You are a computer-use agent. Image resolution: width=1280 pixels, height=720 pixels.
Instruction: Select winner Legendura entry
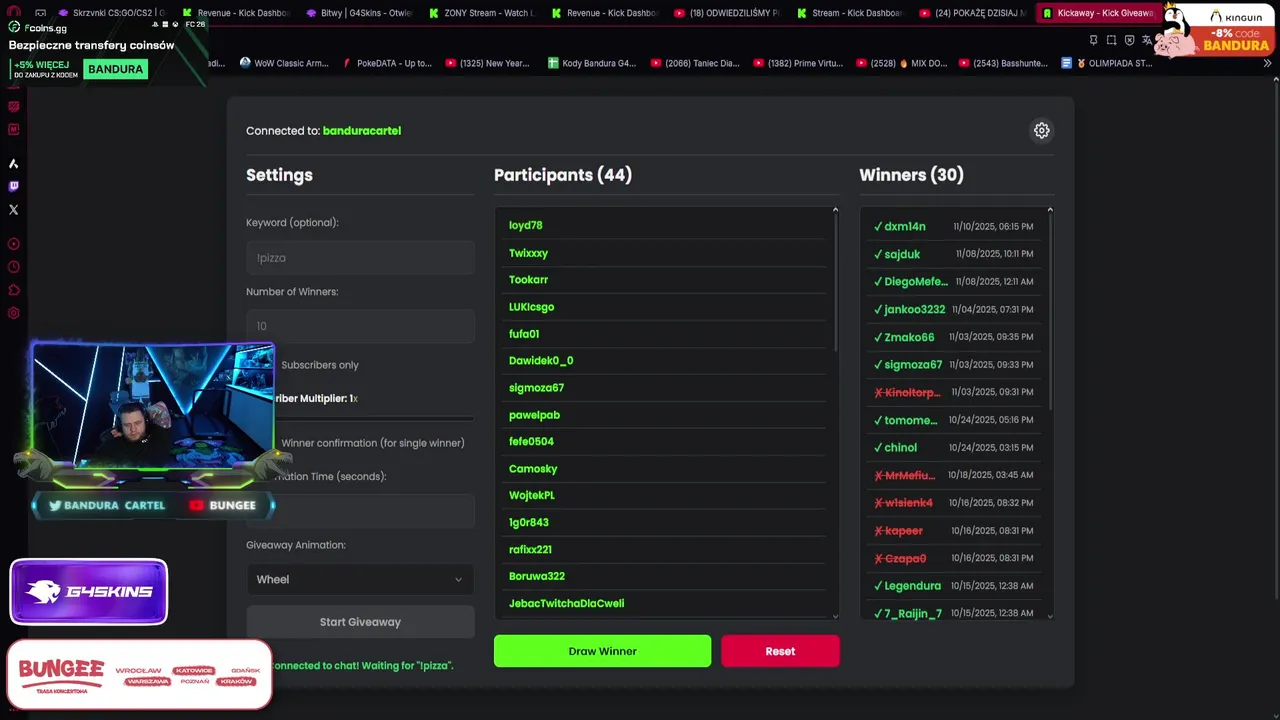pyautogui.click(x=955, y=586)
